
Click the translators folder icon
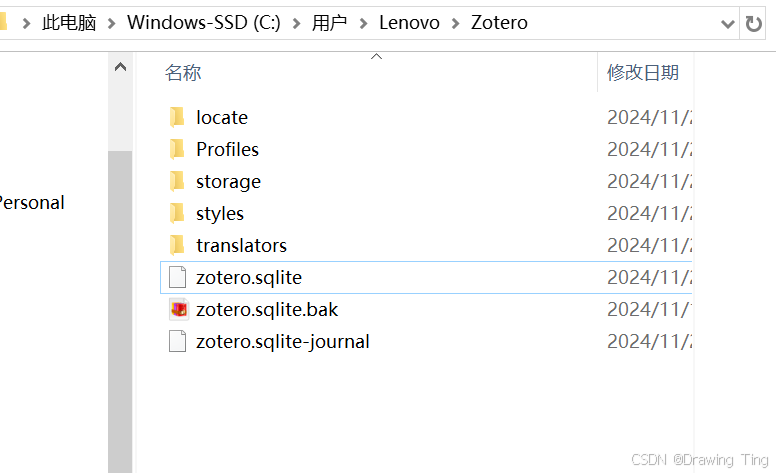pyautogui.click(x=177, y=245)
